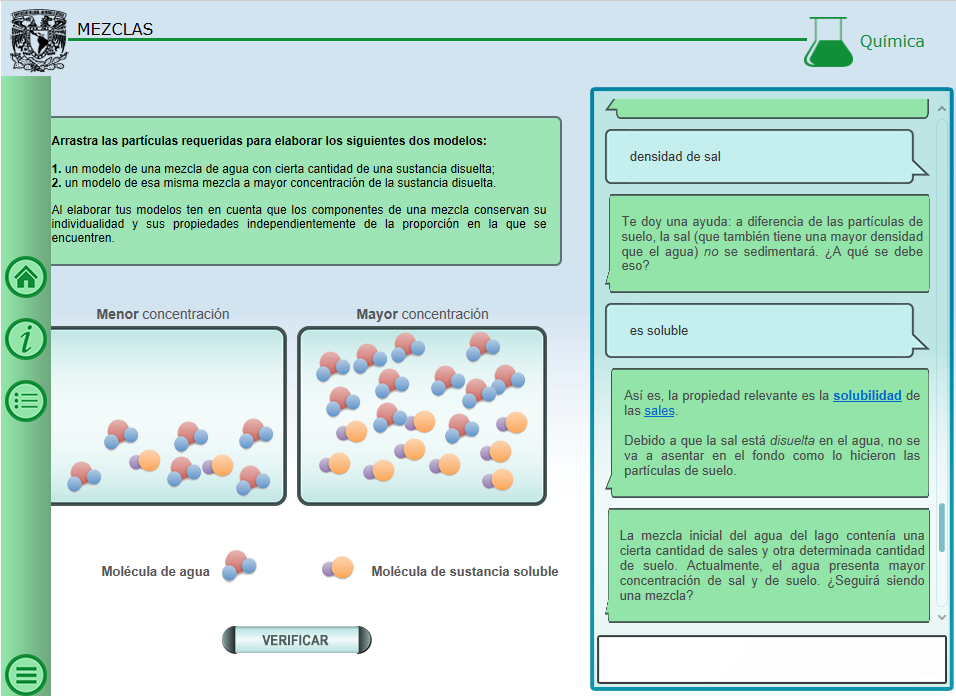Screen dimensions: 956x699
Task: Click the MEZCLAS heading
Action: [x=115, y=29]
